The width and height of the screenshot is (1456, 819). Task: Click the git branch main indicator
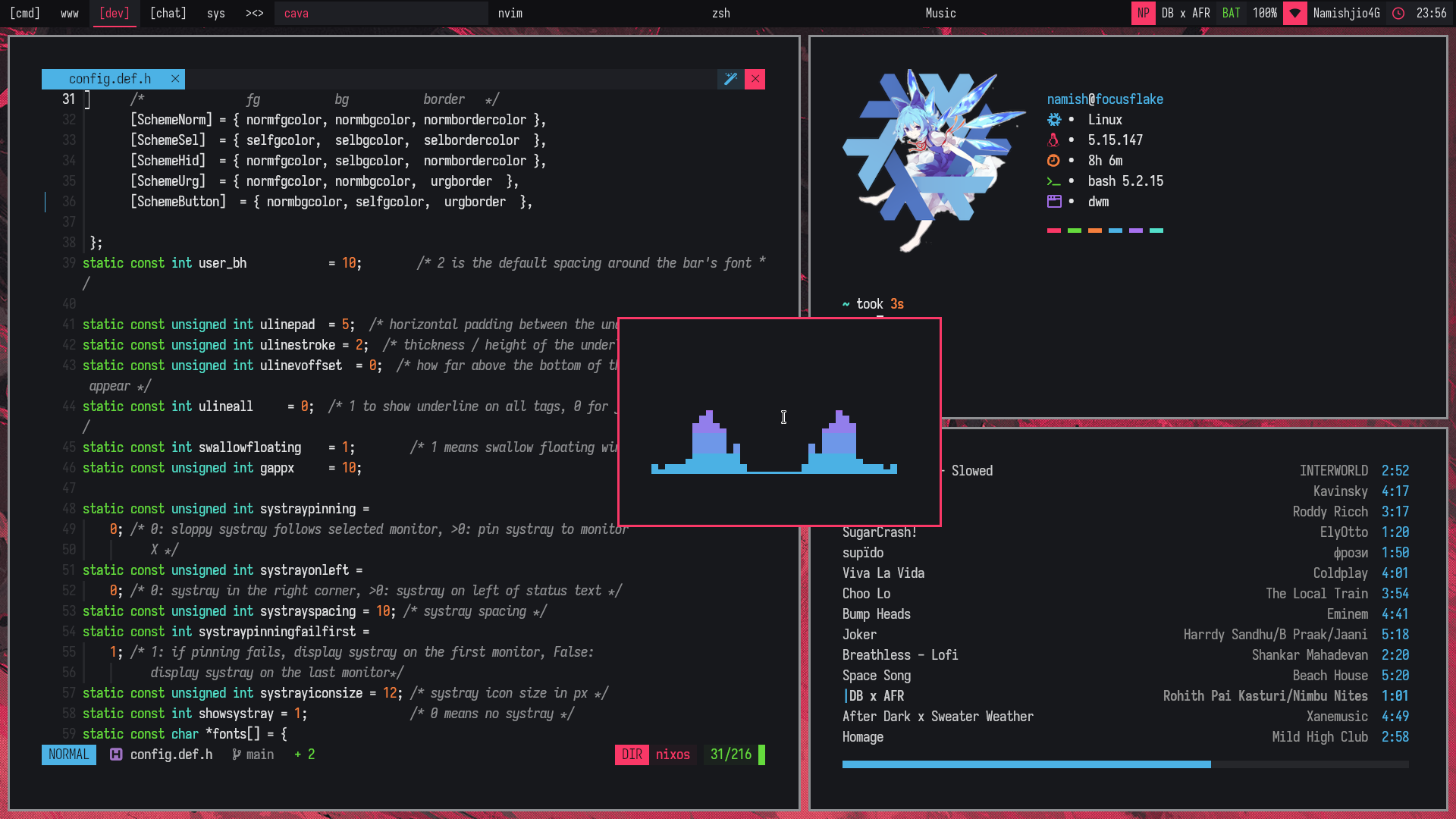pos(253,755)
